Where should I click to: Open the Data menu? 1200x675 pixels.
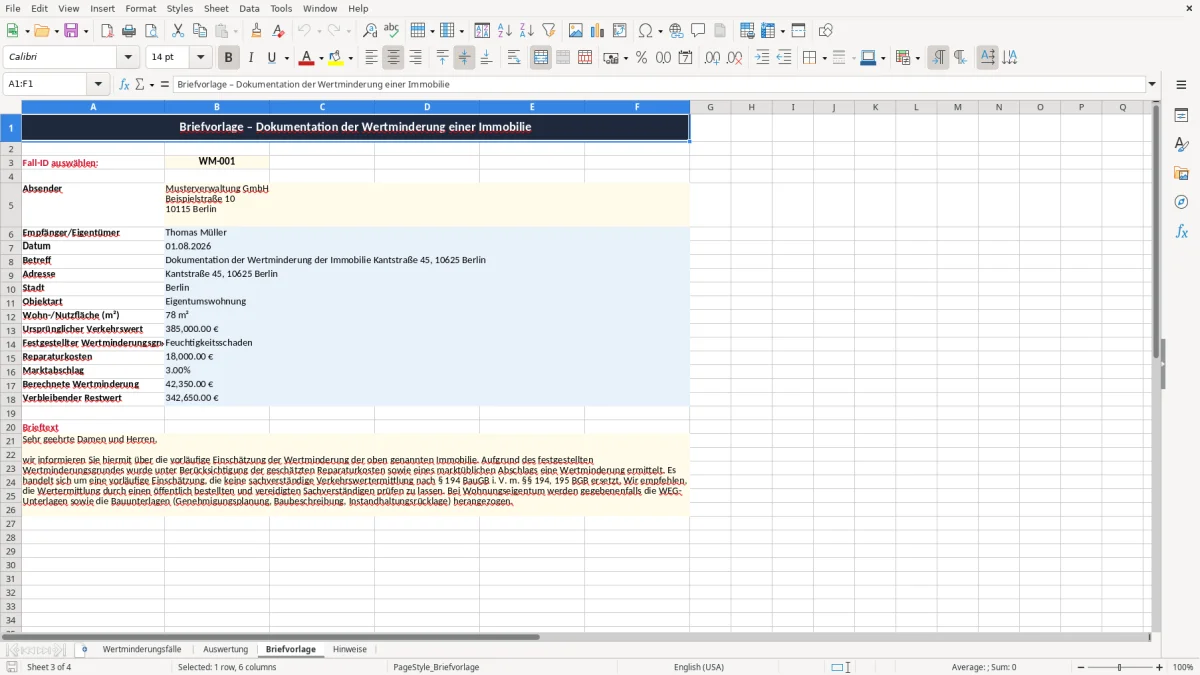(x=249, y=8)
